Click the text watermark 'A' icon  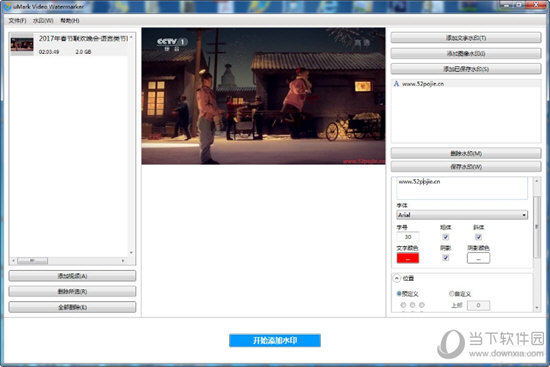[x=396, y=84]
